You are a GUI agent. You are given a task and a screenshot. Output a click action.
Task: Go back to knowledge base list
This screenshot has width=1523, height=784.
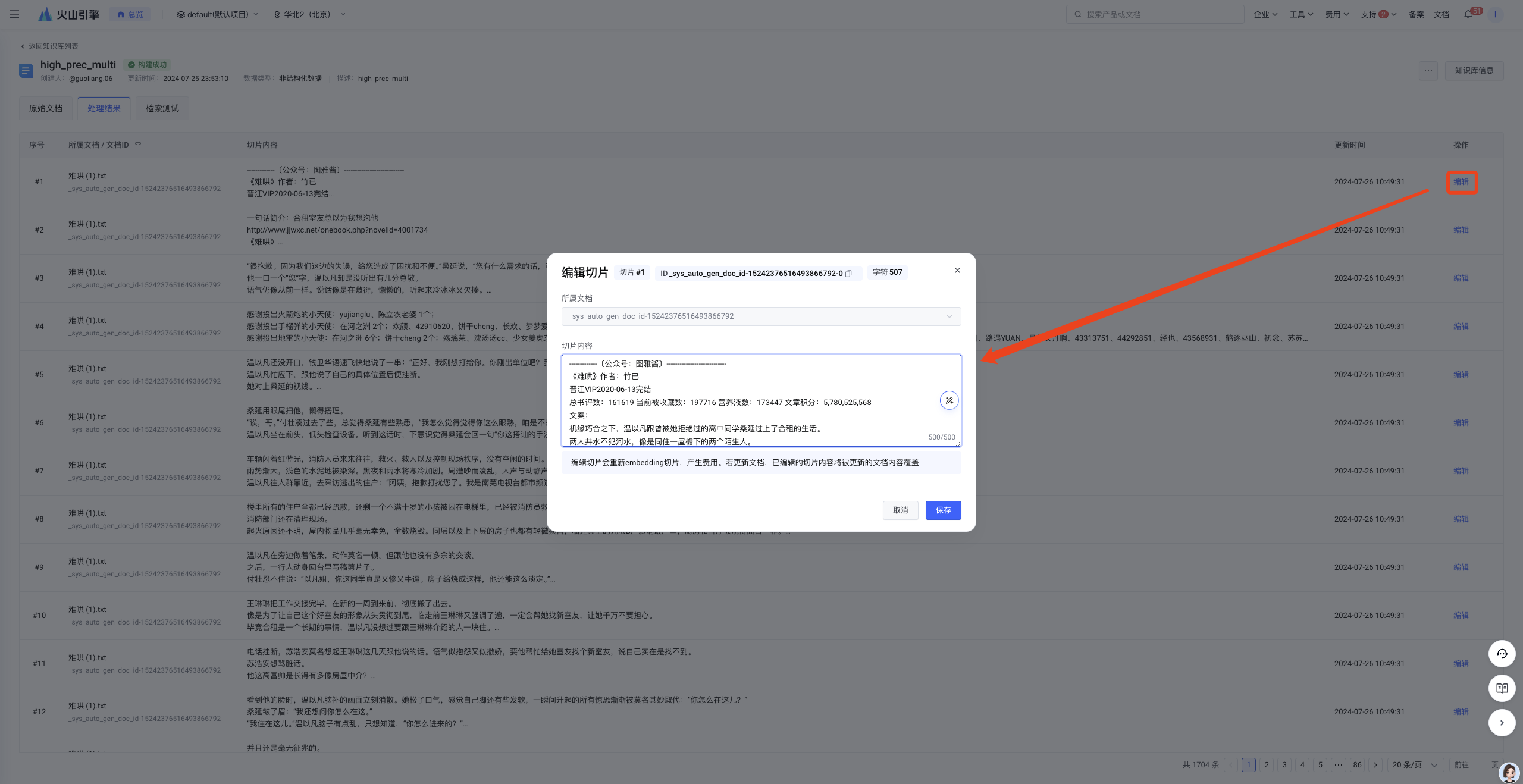click(x=50, y=46)
